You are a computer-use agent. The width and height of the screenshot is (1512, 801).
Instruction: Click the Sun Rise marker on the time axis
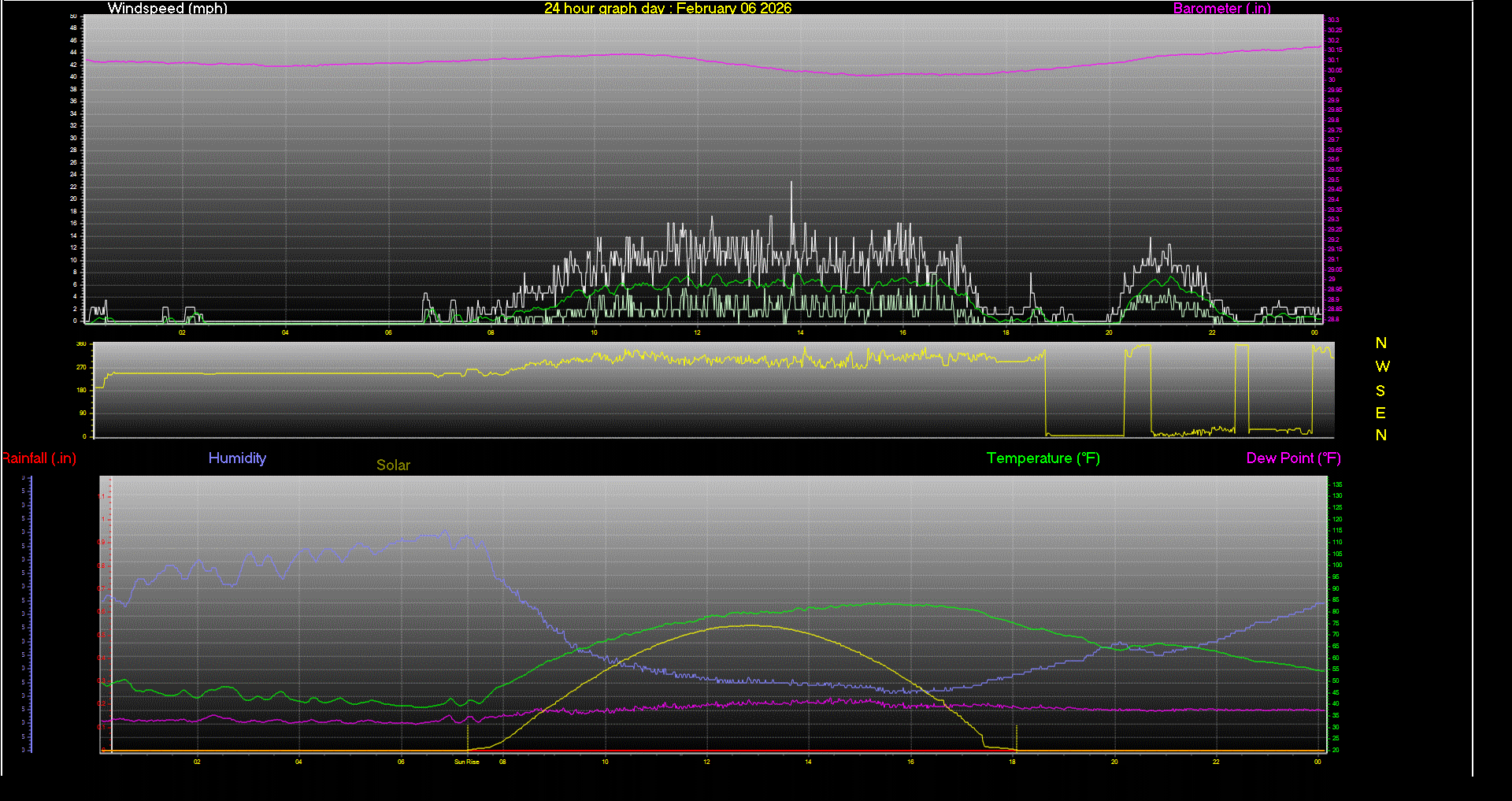[466, 762]
